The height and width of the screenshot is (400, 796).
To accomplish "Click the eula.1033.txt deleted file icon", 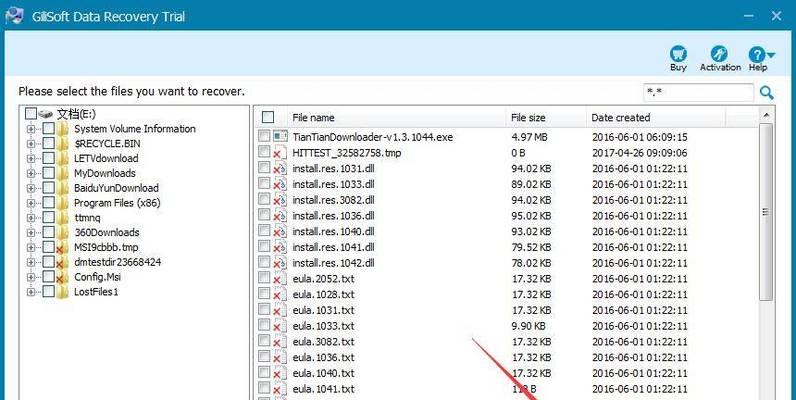I will coord(278,326).
